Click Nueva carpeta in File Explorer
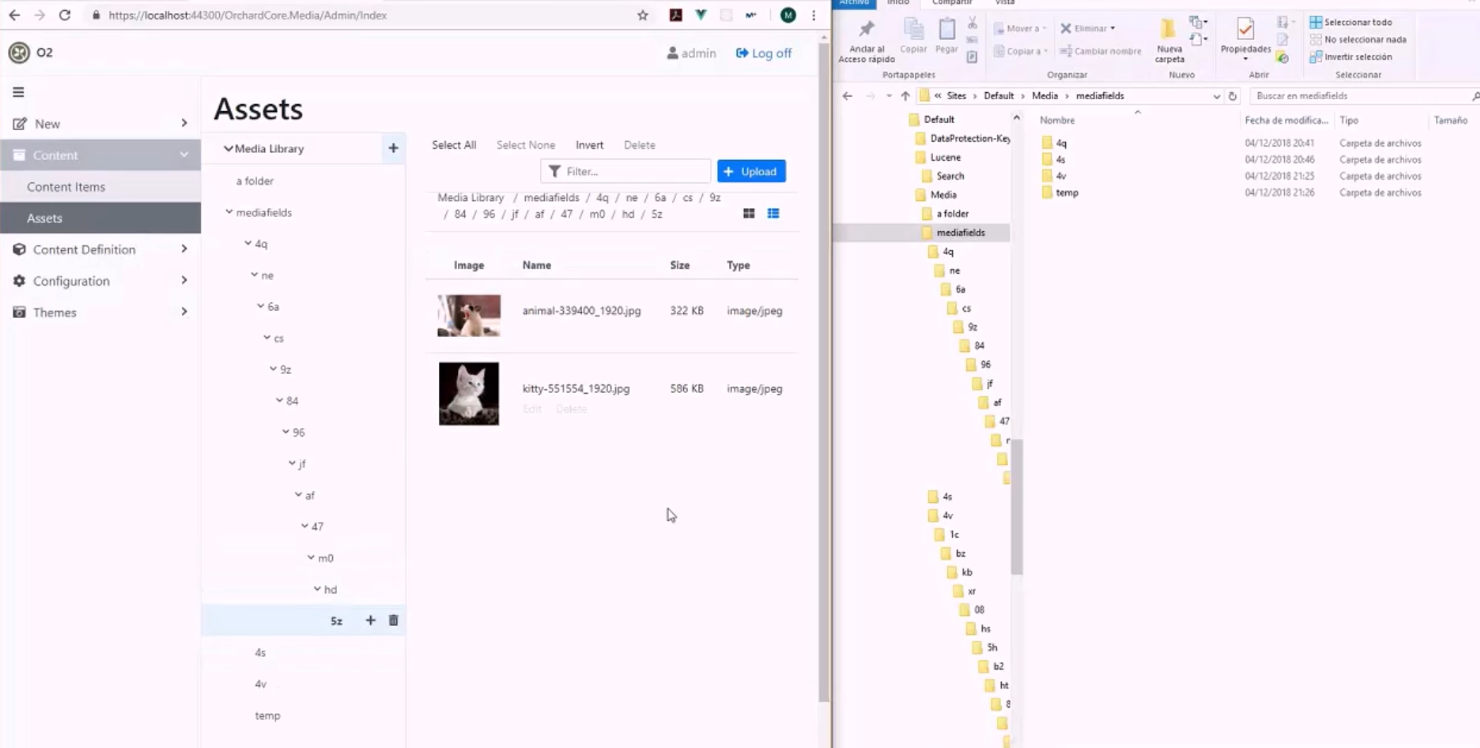This screenshot has height=748, width=1480. point(1169,41)
